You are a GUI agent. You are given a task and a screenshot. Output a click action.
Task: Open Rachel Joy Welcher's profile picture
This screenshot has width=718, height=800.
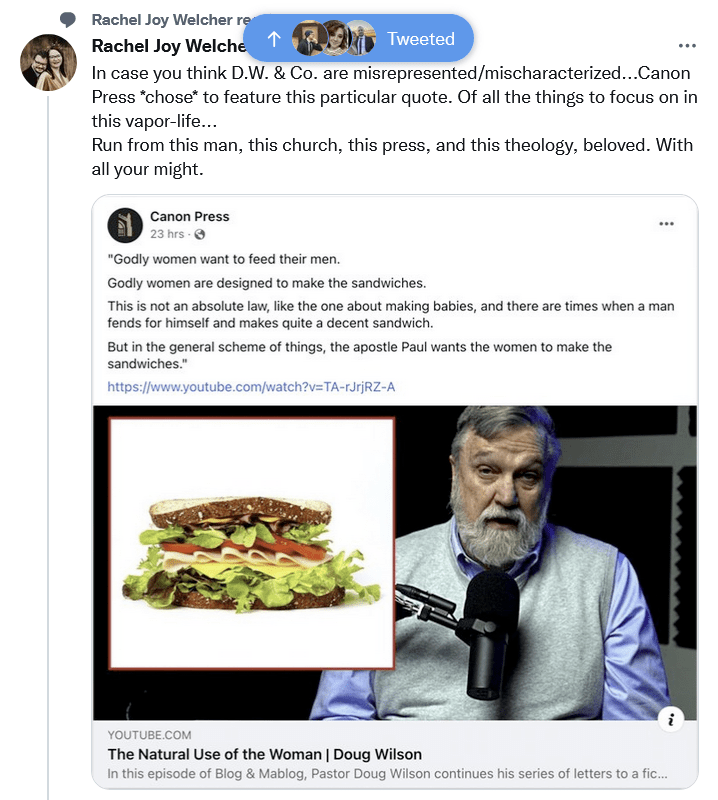click(x=48, y=62)
